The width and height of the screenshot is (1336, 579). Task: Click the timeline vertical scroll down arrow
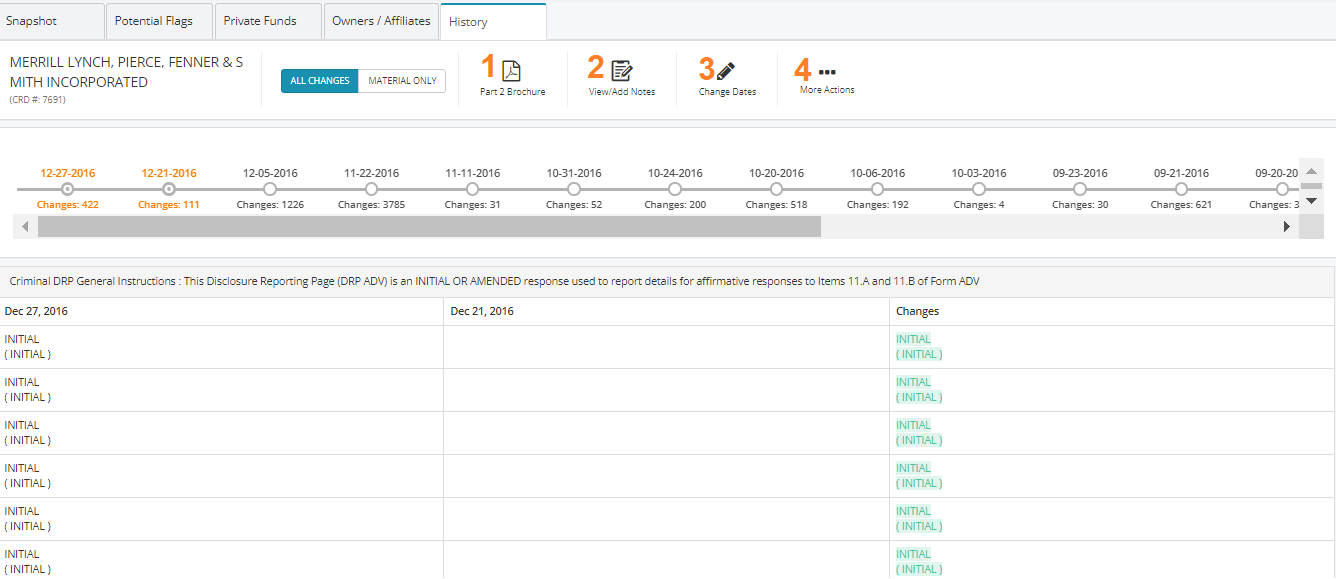point(1311,201)
